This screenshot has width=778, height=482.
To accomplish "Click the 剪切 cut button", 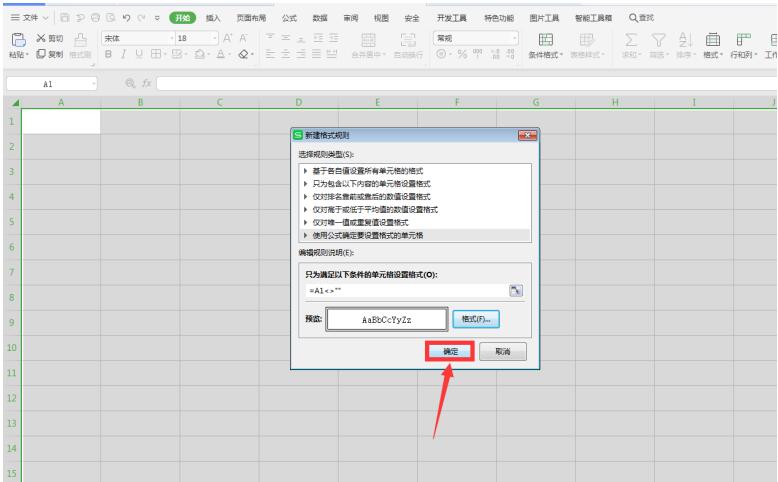I will [x=50, y=38].
